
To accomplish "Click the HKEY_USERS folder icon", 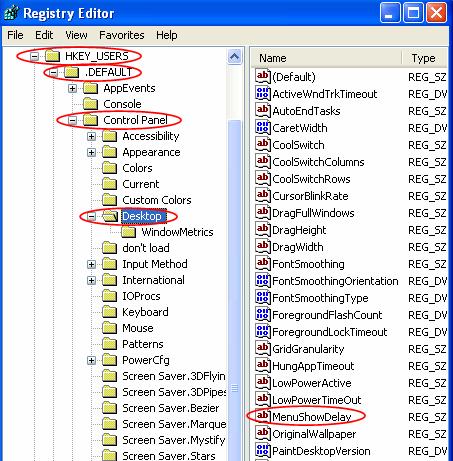I will click(x=52, y=56).
